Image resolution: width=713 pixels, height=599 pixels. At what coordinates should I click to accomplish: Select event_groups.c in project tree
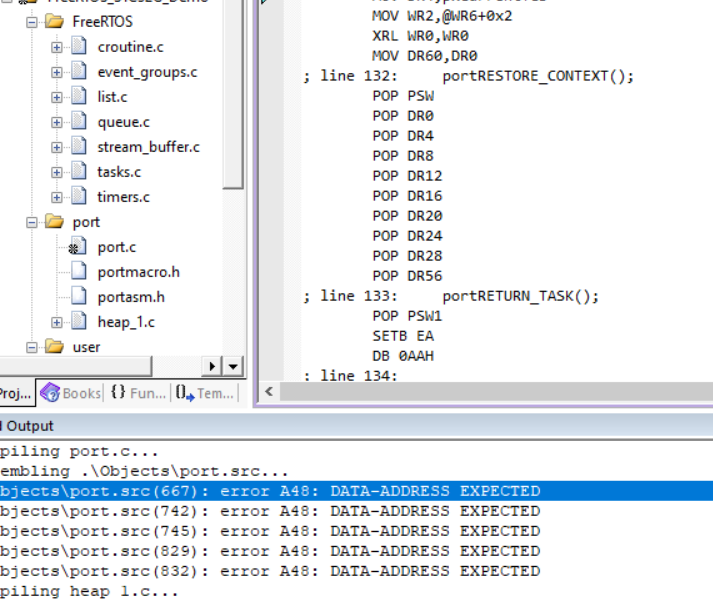pyautogui.click(x=147, y=72)
